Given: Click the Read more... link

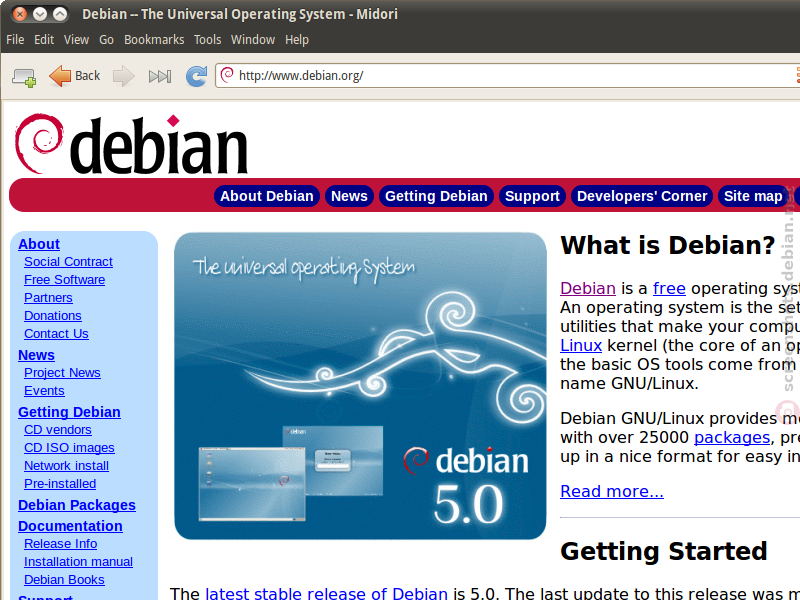Looking at the screenshot, I should coord(612,491).
